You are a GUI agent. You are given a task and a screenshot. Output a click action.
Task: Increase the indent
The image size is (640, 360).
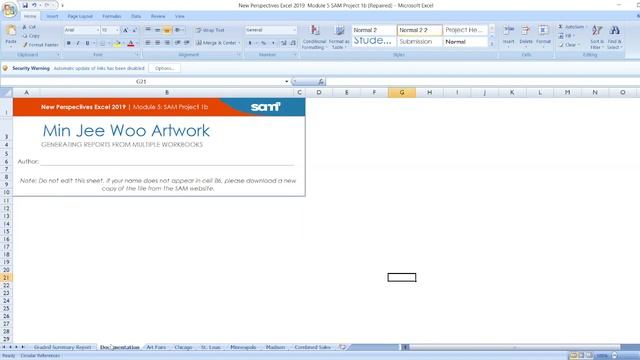[x=187, y=43]
